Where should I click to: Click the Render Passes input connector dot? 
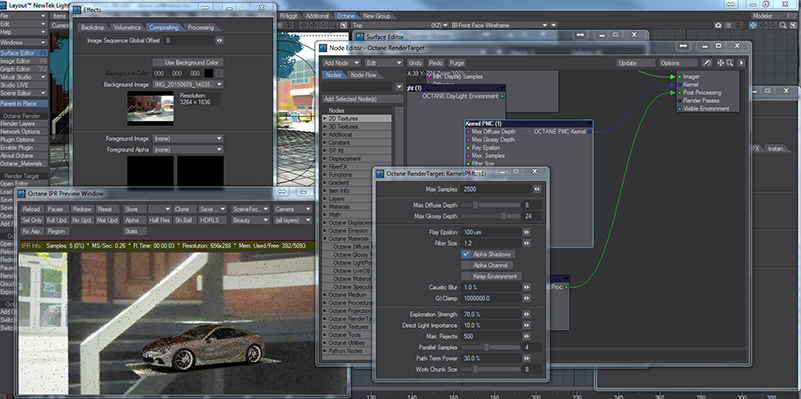click(679, 101)
